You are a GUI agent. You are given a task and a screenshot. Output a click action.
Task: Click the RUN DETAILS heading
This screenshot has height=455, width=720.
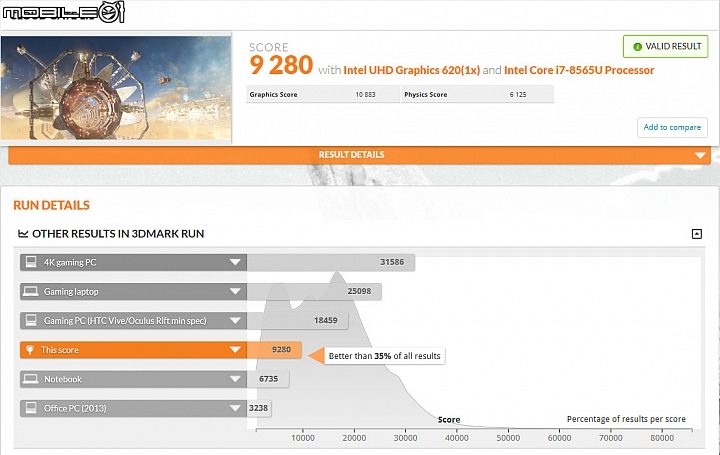pos(51,205)
